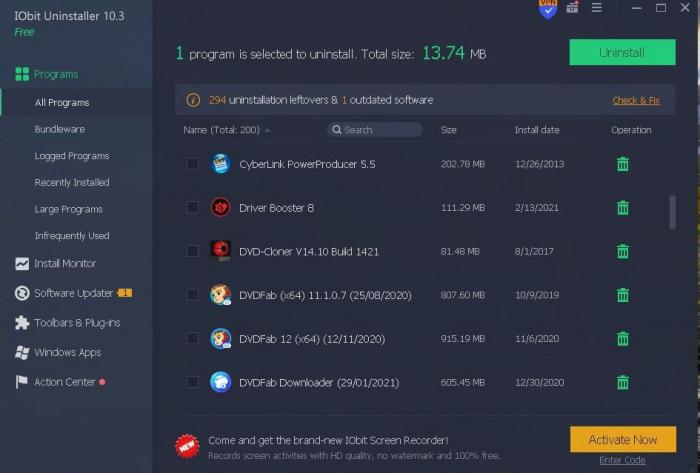Screen dimensions: 700x473
Task: Open Action Center
Action: (x=55, y=382)
